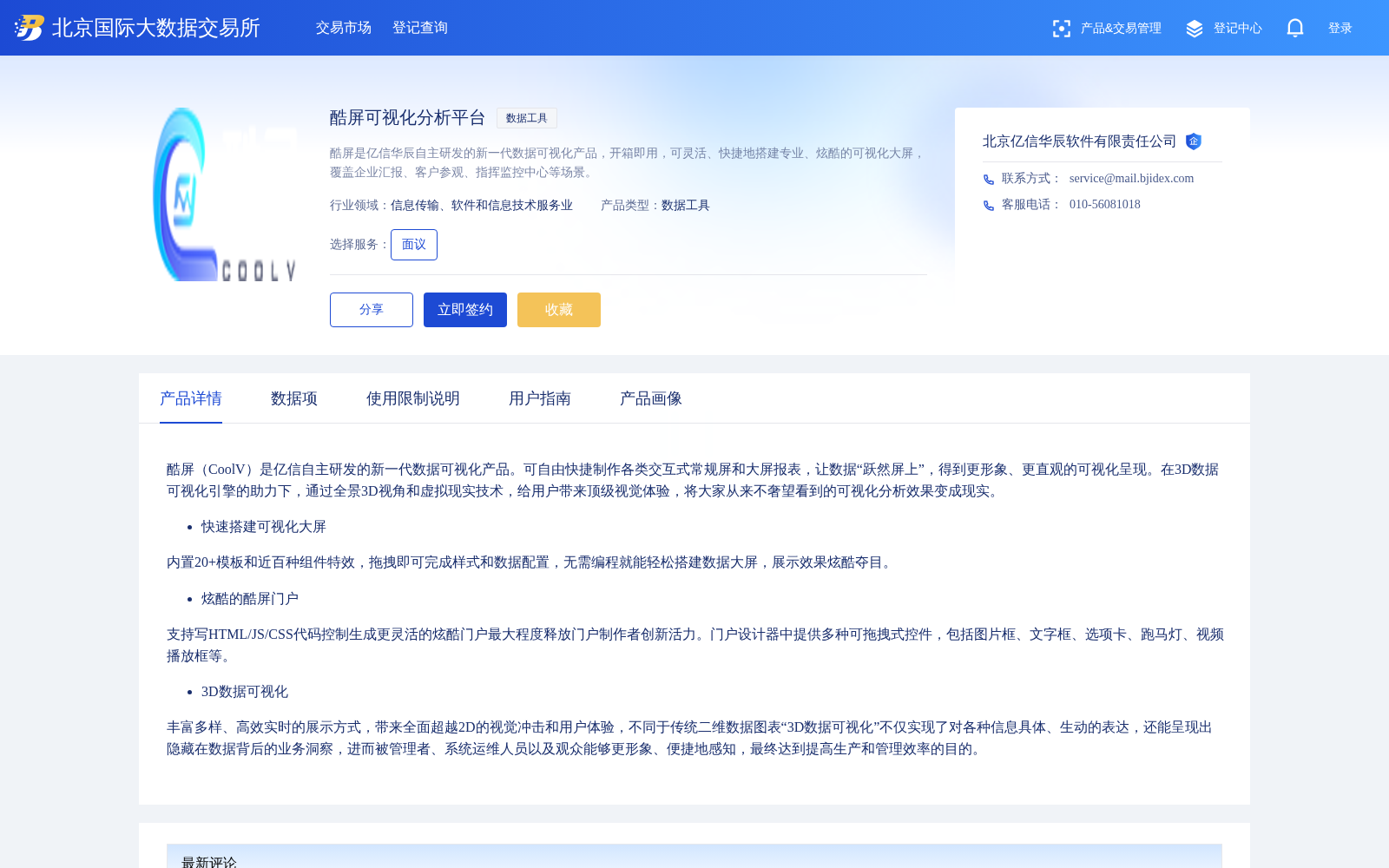Open the 交易市场 menu
The height and width of the screenshot is (868, 1389).
tap(344, 28)
